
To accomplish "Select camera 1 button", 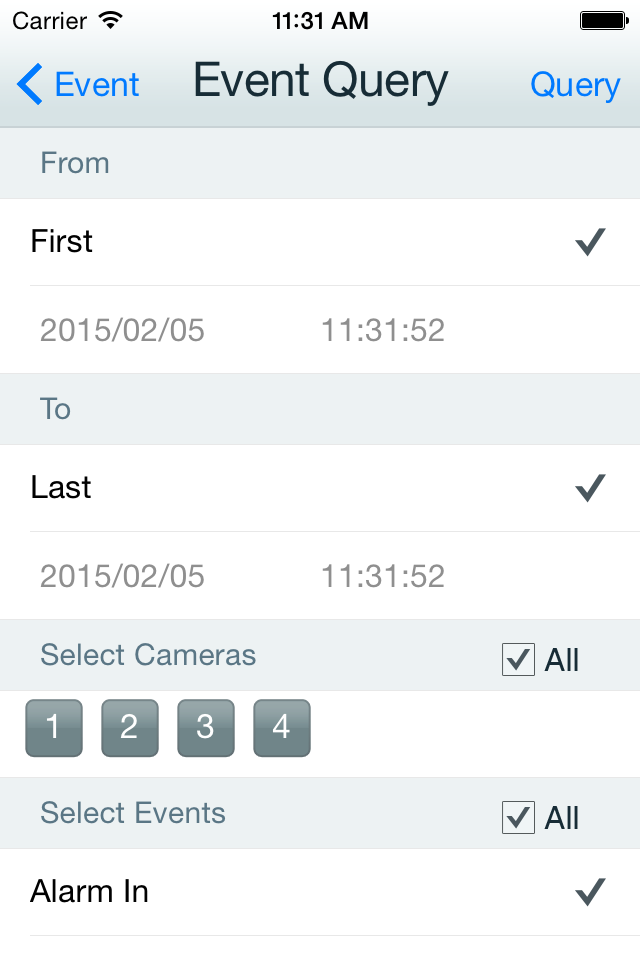I will click(54, 728).
